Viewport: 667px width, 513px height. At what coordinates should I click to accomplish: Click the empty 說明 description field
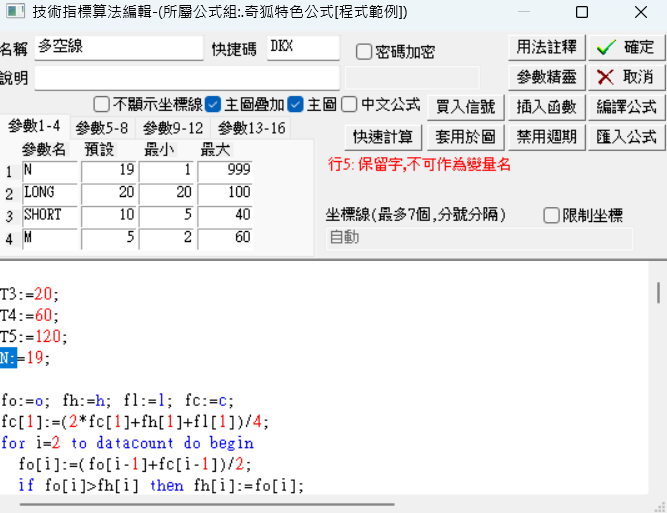point(187,77)
